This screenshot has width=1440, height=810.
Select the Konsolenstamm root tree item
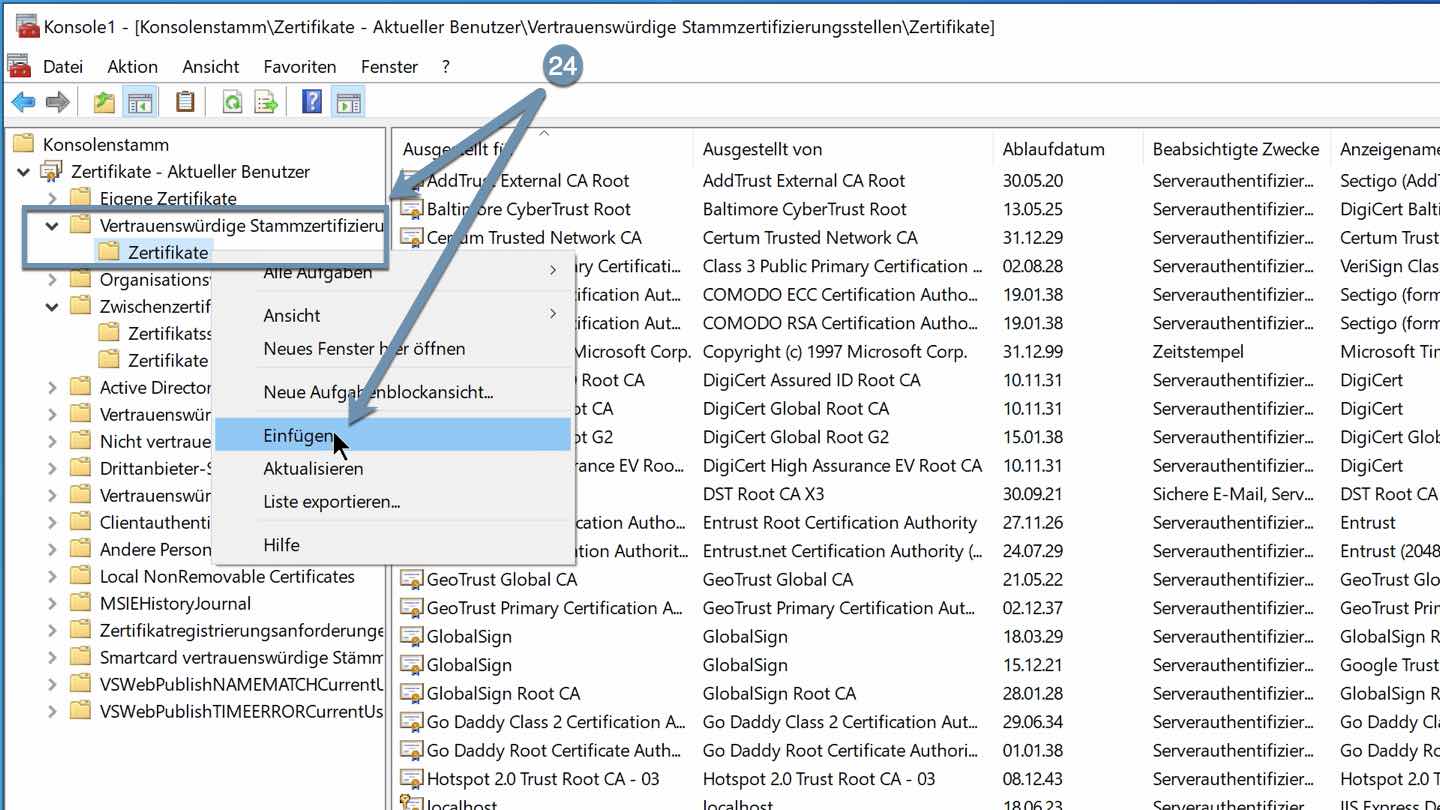106,144
